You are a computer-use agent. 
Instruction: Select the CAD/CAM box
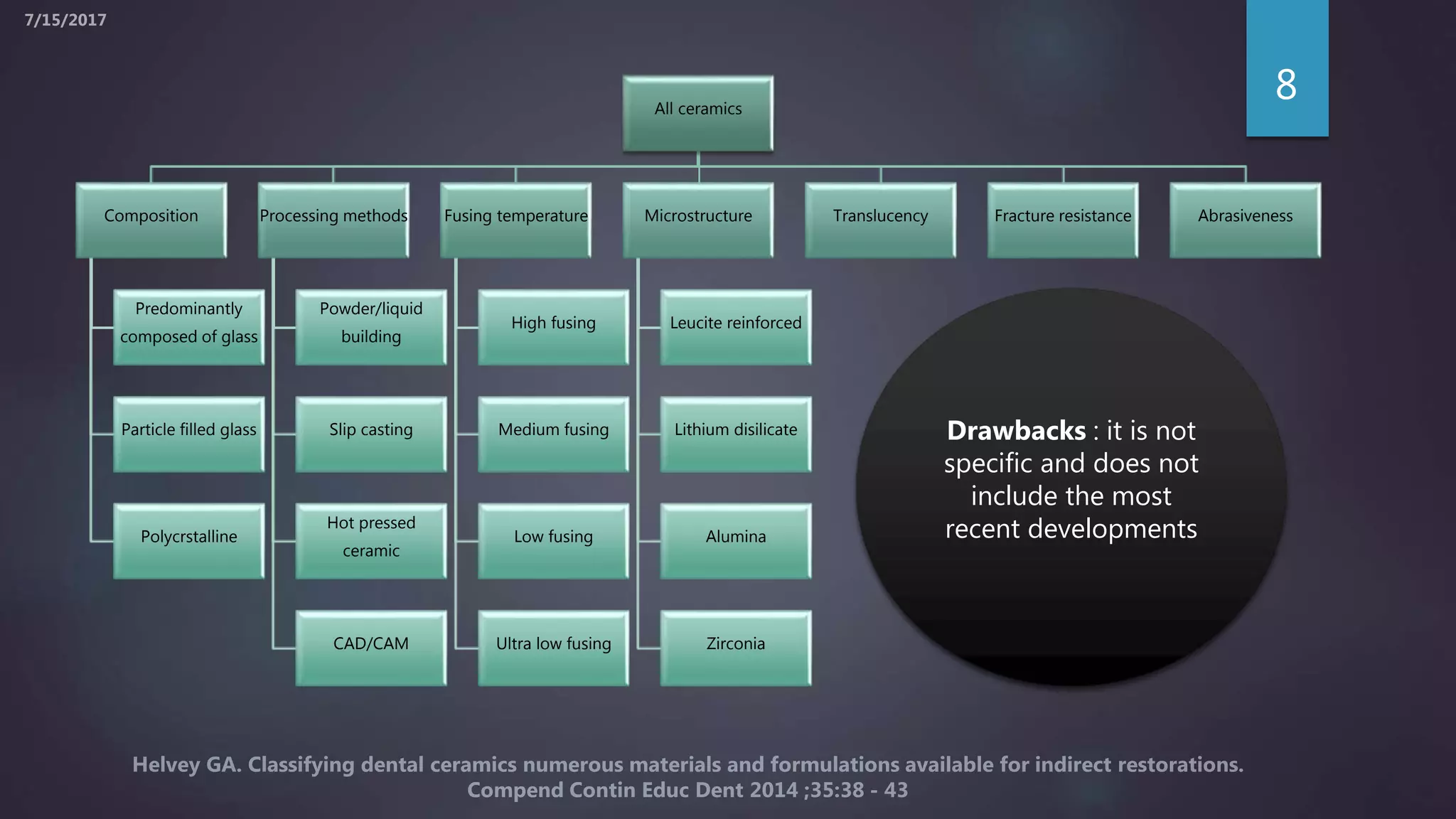coord(371,648)
